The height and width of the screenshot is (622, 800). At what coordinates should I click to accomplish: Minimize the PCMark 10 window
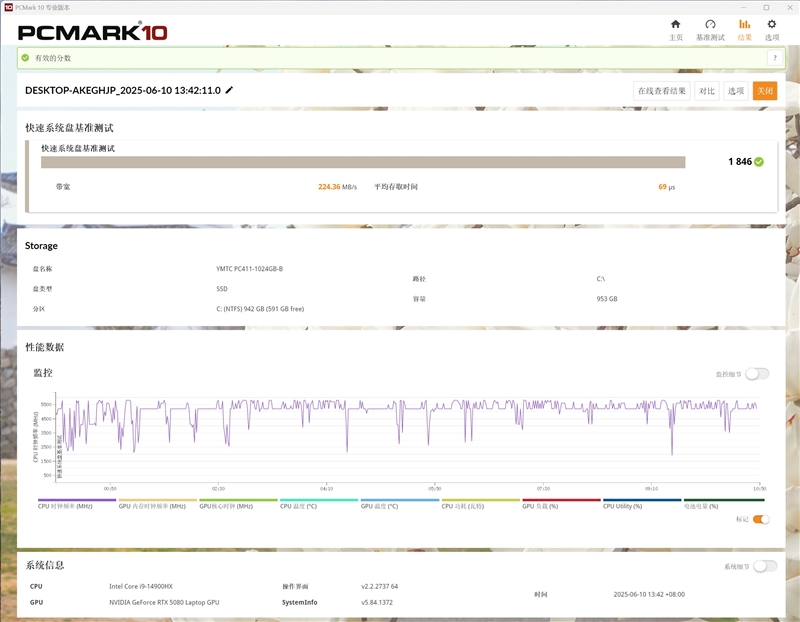click(745, 8)
